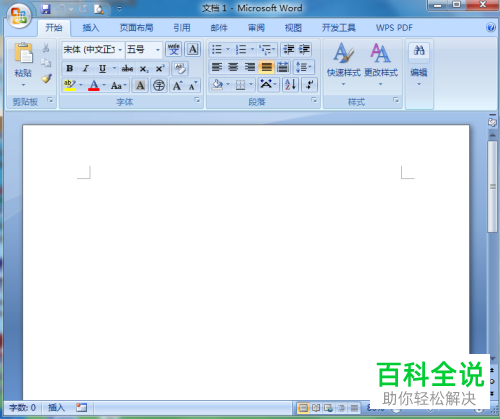Viewport: 500px width, 419px height.
Task: Cut selection with scissors icon
Action: pyautogui.click(x=46, y=48)
